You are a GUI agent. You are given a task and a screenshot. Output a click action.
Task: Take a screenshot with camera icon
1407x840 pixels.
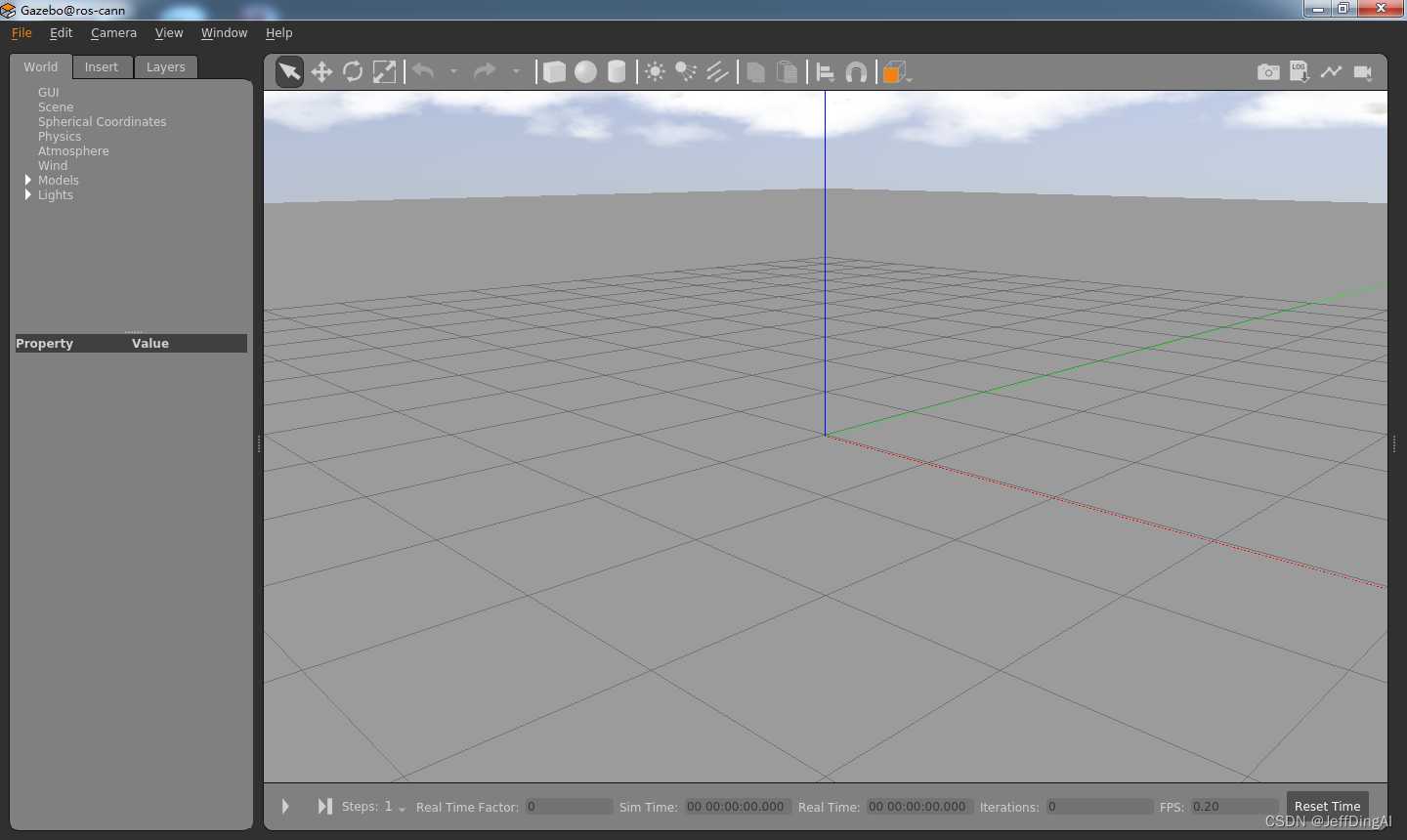tap(1268, 72)
